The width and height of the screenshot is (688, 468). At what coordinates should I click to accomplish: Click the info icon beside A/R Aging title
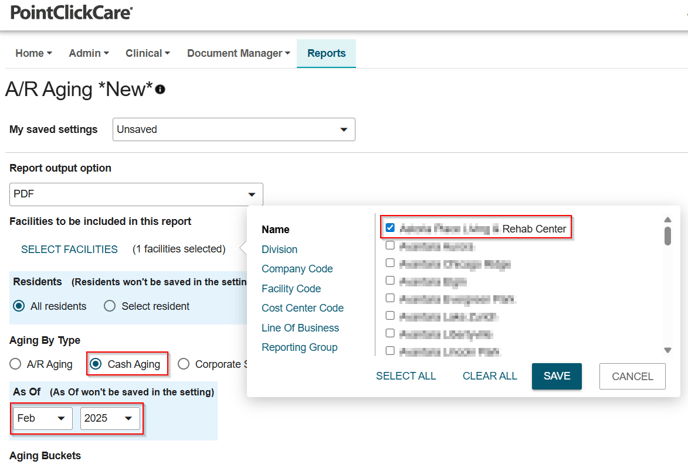160,90
